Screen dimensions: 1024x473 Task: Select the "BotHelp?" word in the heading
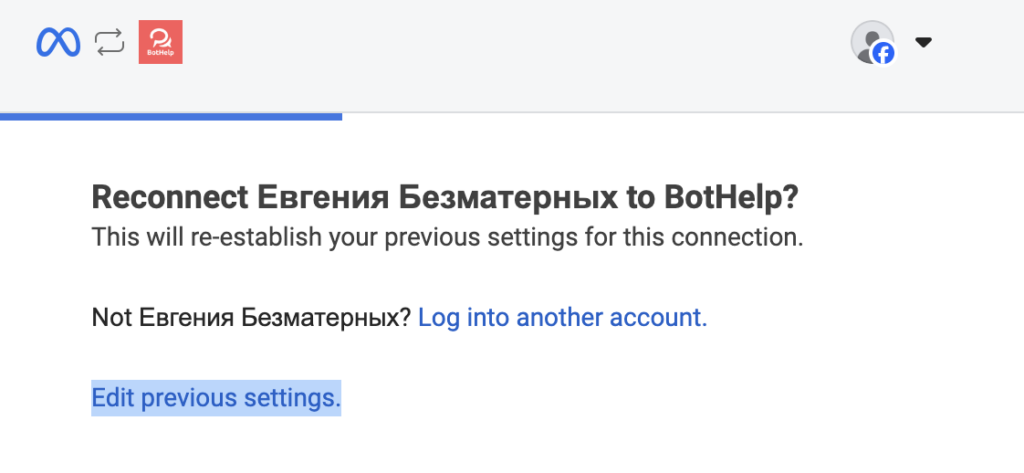click(x=731, y=198)
